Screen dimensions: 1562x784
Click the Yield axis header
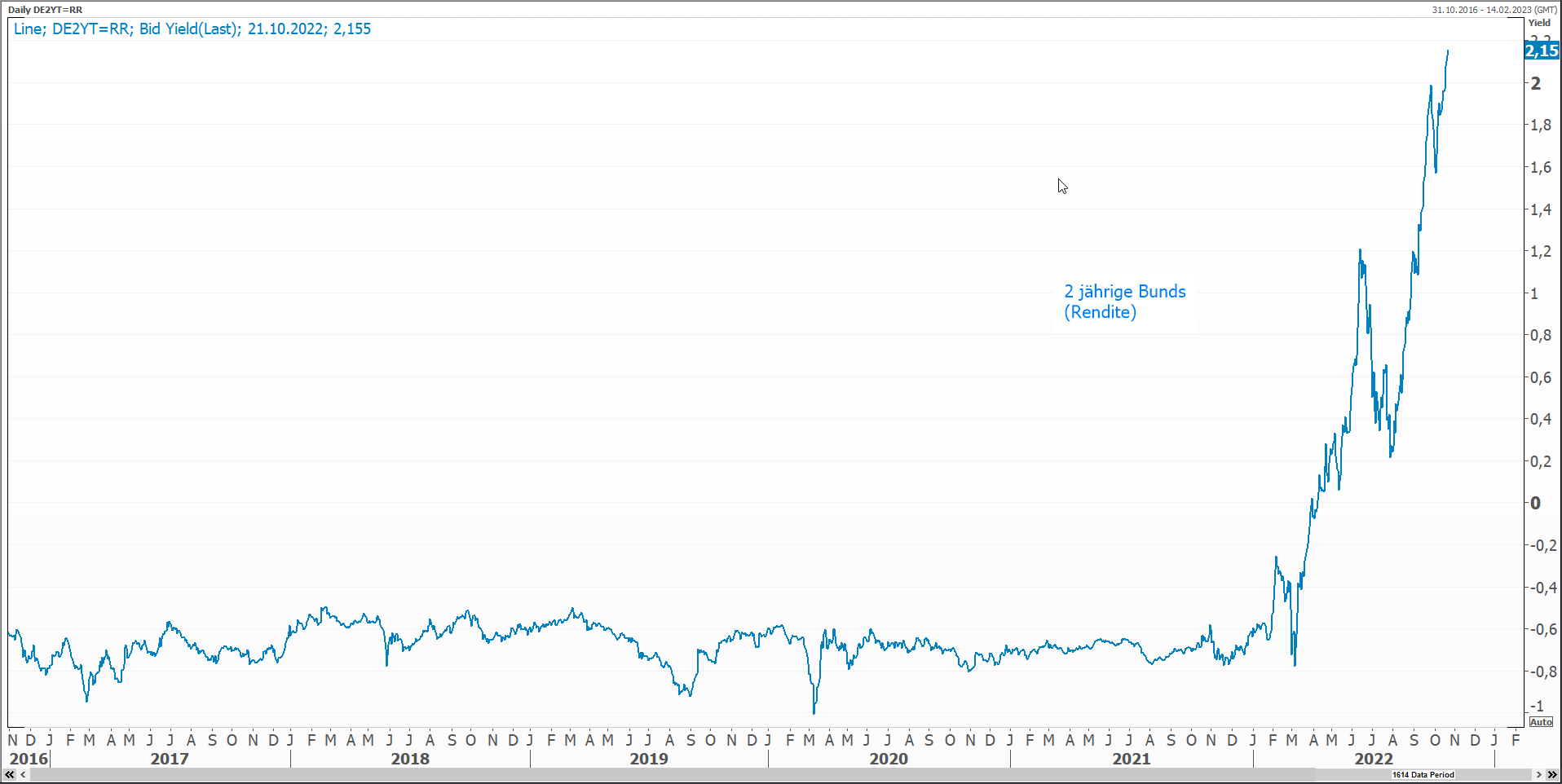point(1539,23)
